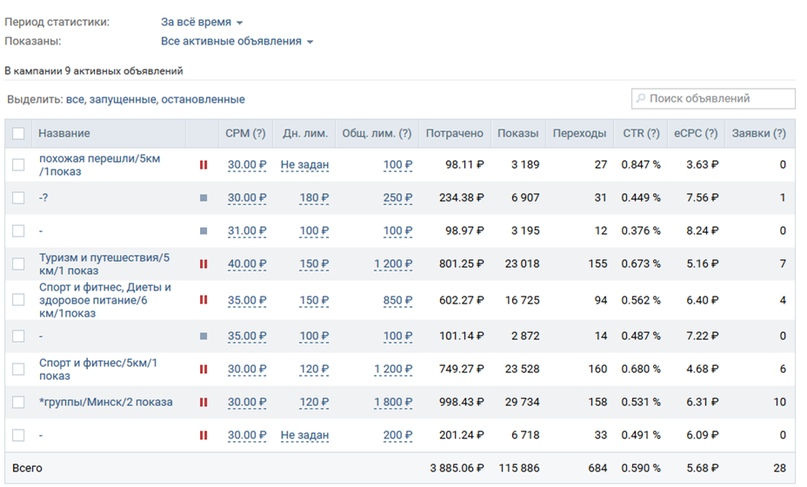Toggle the select-all checkbox in table header
Viewport: 807px width, 487px height.
18,134
